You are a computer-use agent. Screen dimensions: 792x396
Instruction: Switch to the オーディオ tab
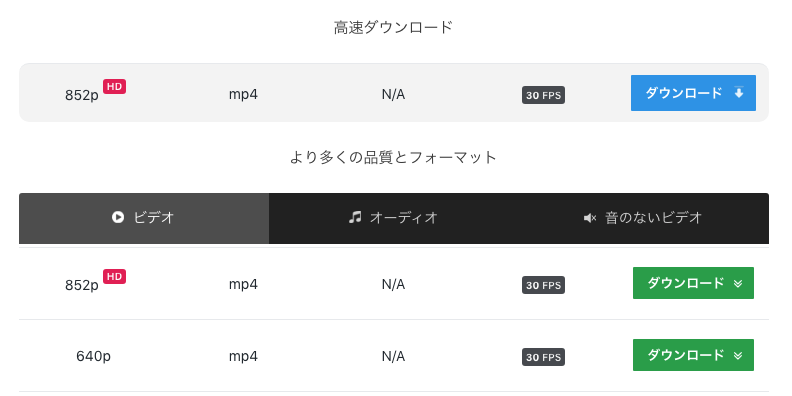pos(393,218)
